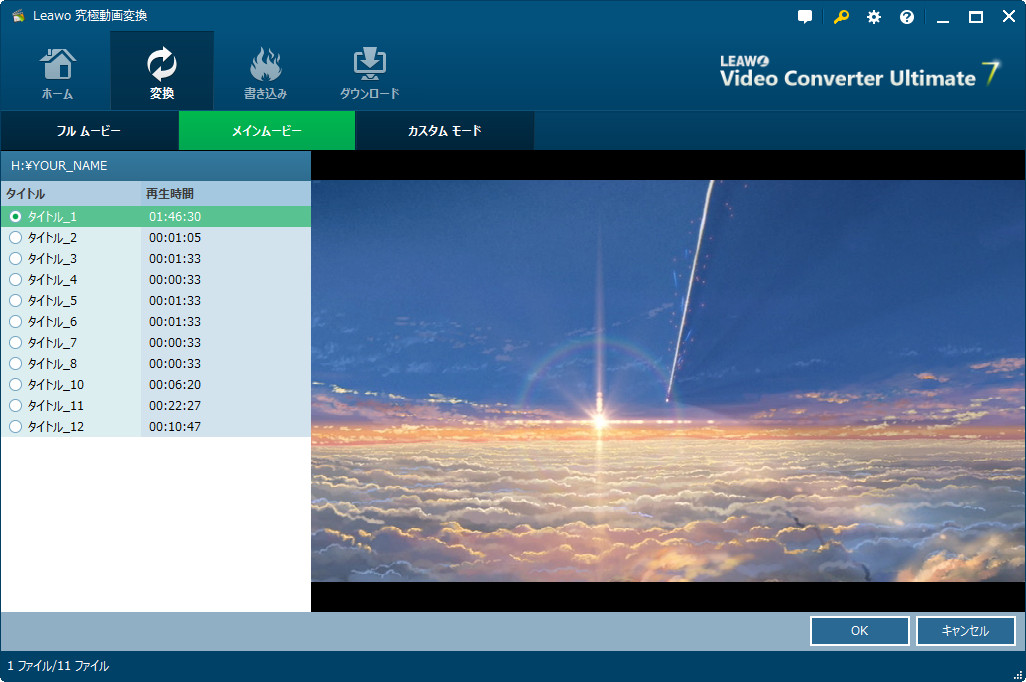The height and width of the screenshot is (682, 1026).
Task: Select radio button for タイトル_6
Action: pos(16,321)
